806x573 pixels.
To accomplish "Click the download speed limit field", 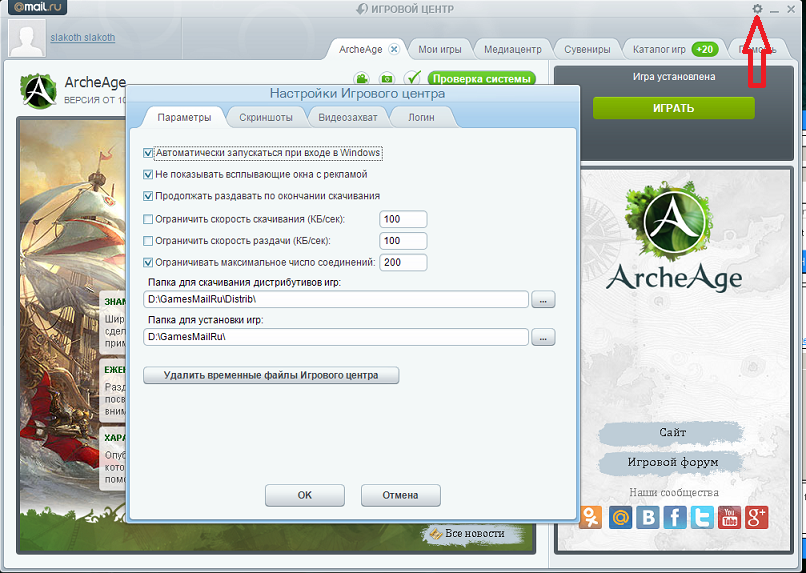I will (403, 219).
